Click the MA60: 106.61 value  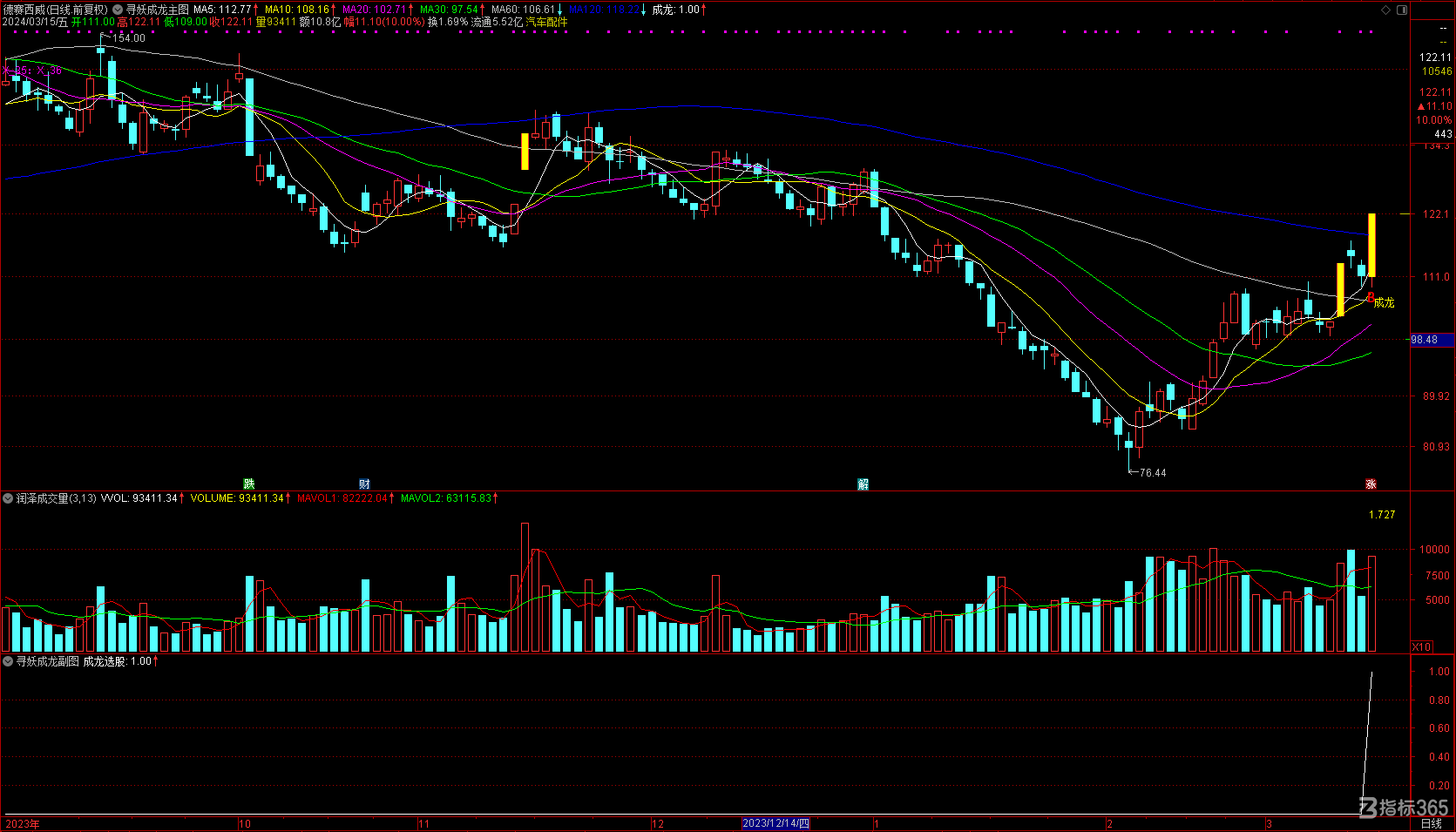[x=523, y=10]
